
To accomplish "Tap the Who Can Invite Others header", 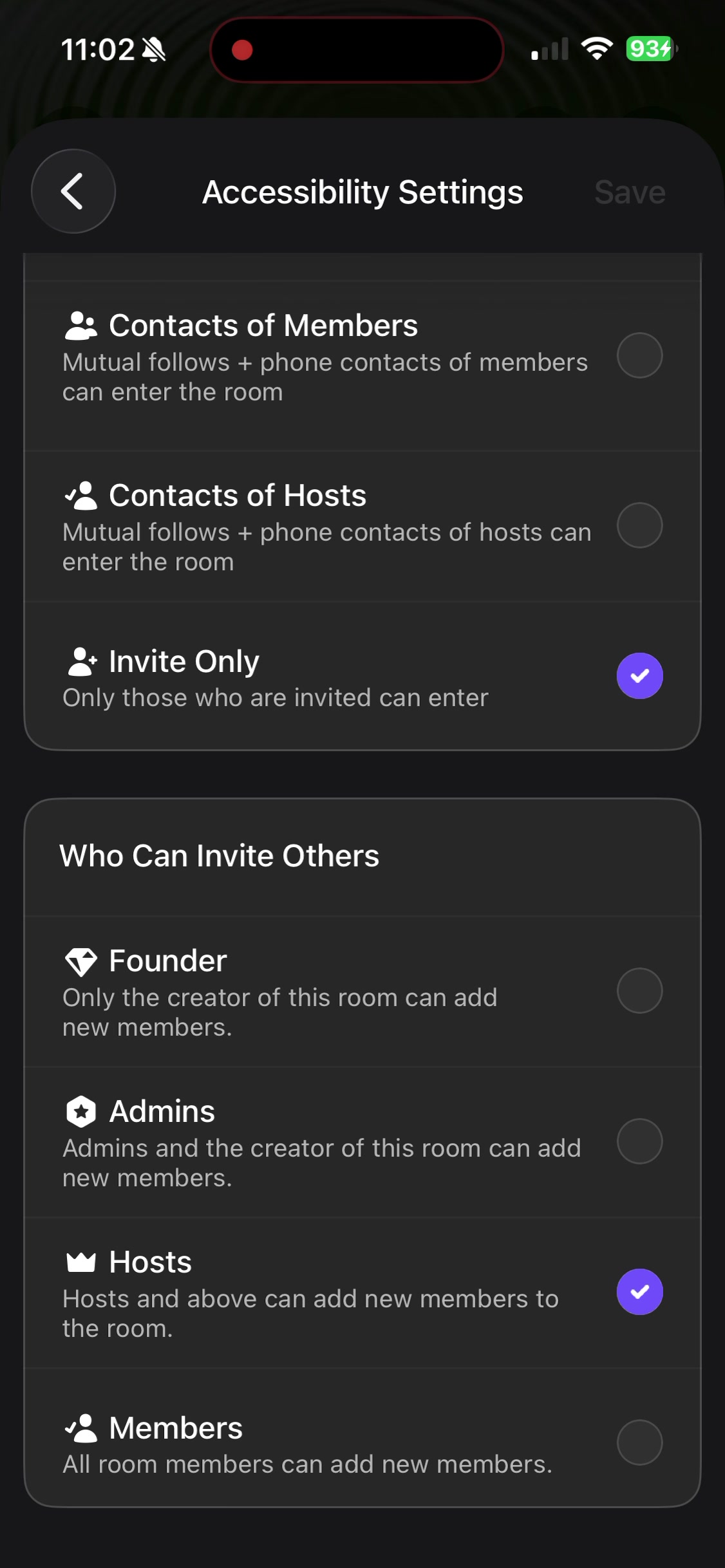I will [220, 856].
